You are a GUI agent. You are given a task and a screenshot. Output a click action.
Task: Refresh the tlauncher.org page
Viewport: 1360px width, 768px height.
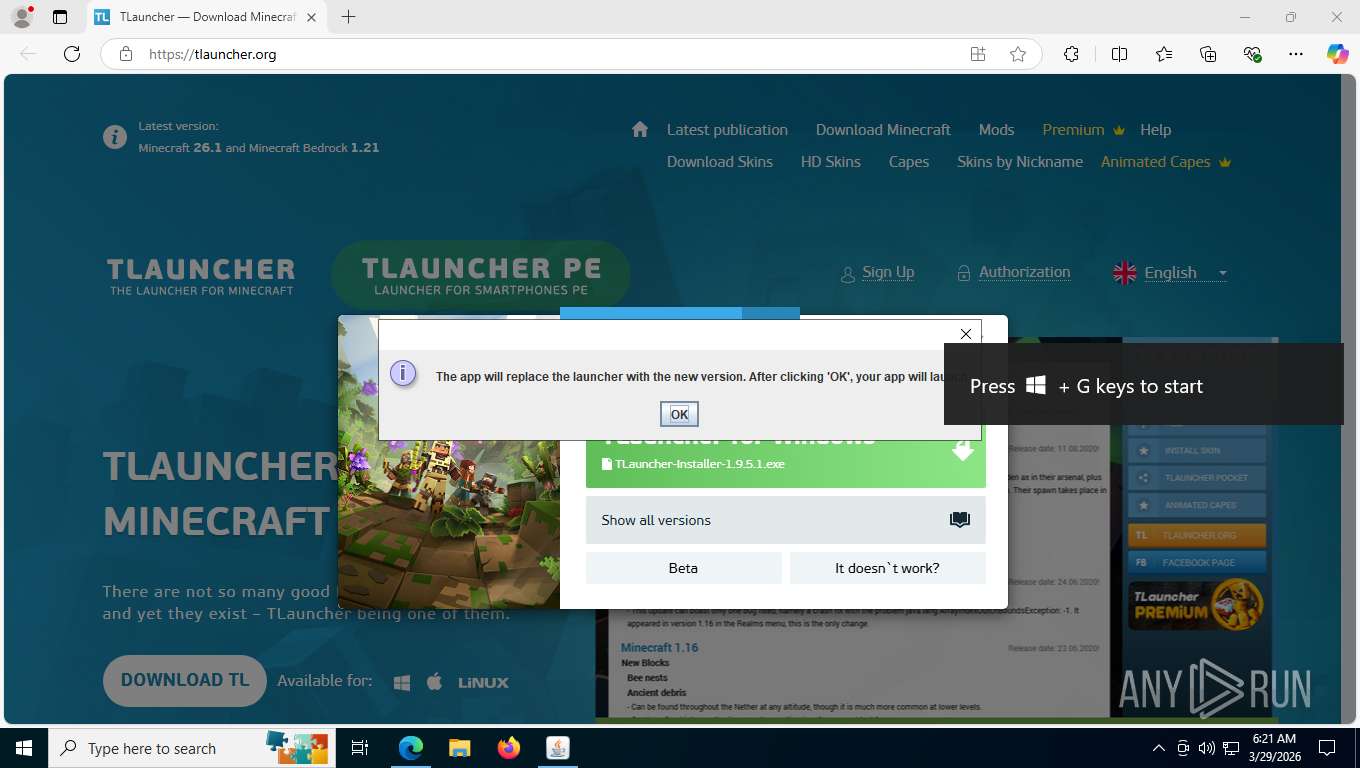(x=72, y=54)
